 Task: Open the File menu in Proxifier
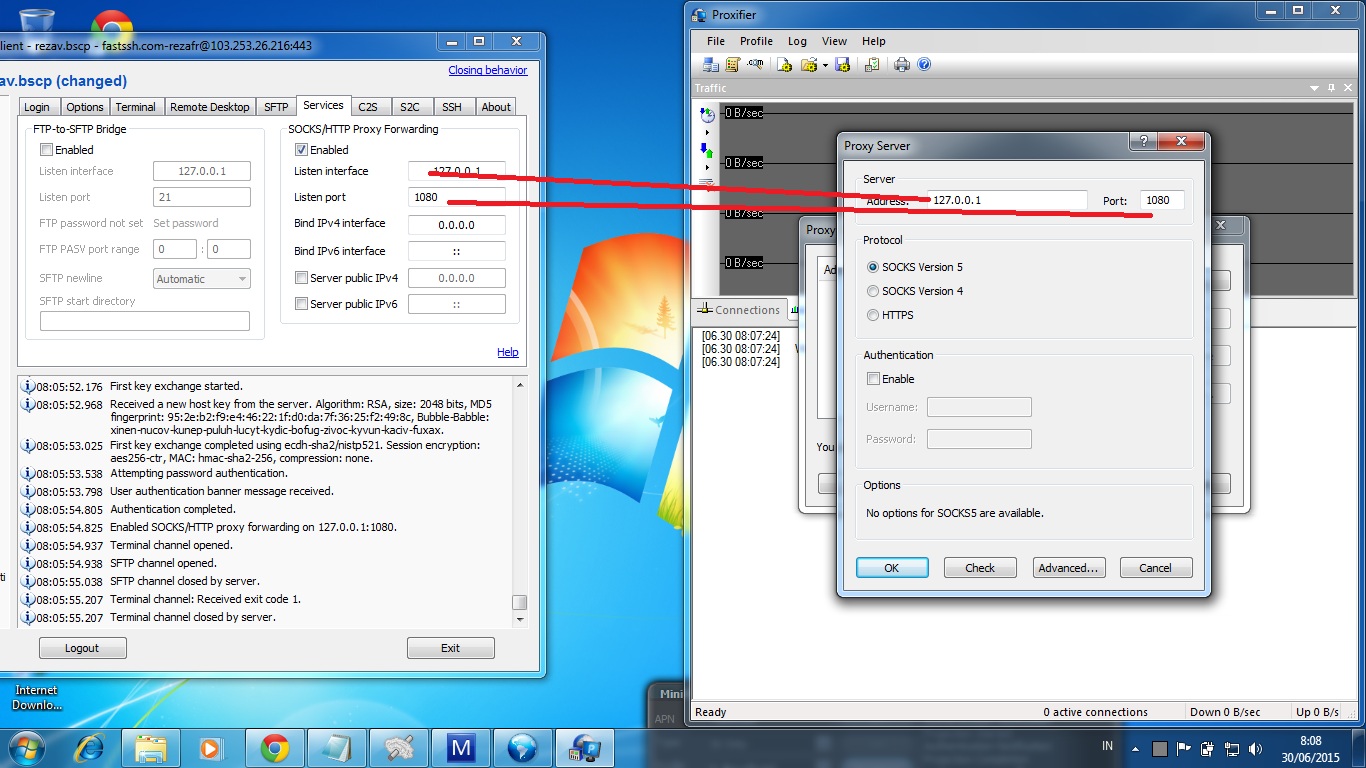[x=716, y=41]
